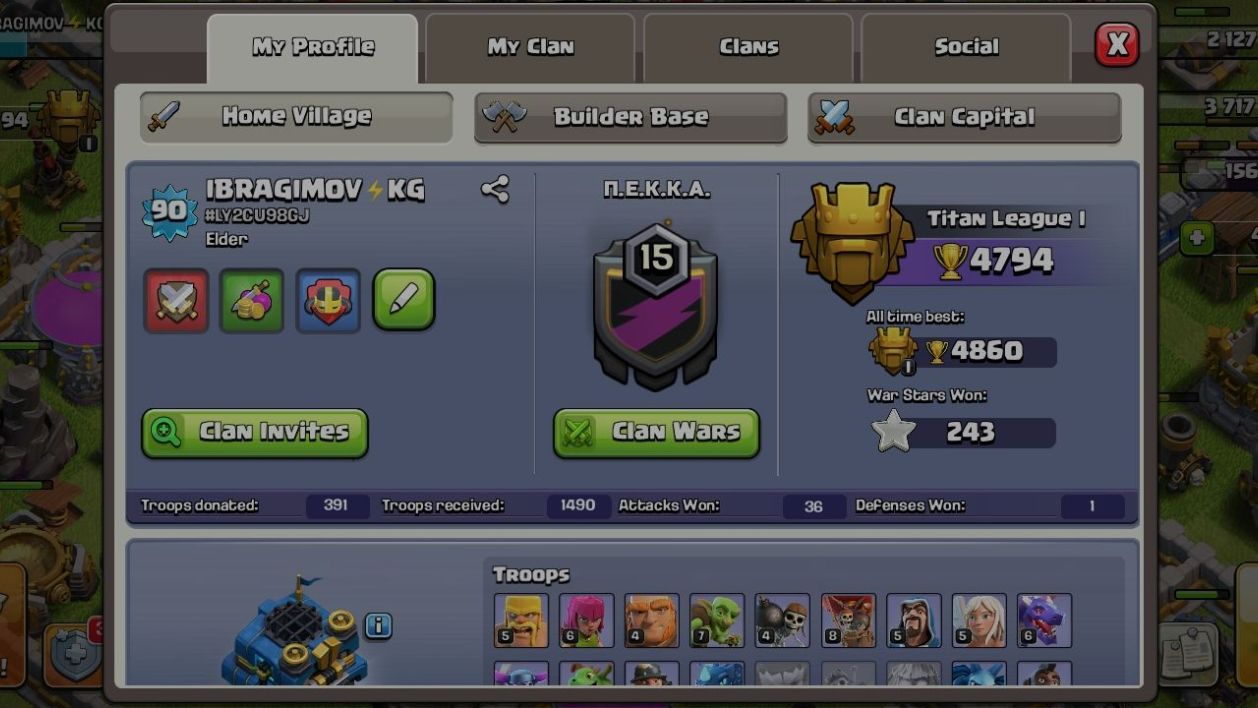Tap the share icon beside player name
This screenshot has height=708, width=1258.
click(495, 189)
